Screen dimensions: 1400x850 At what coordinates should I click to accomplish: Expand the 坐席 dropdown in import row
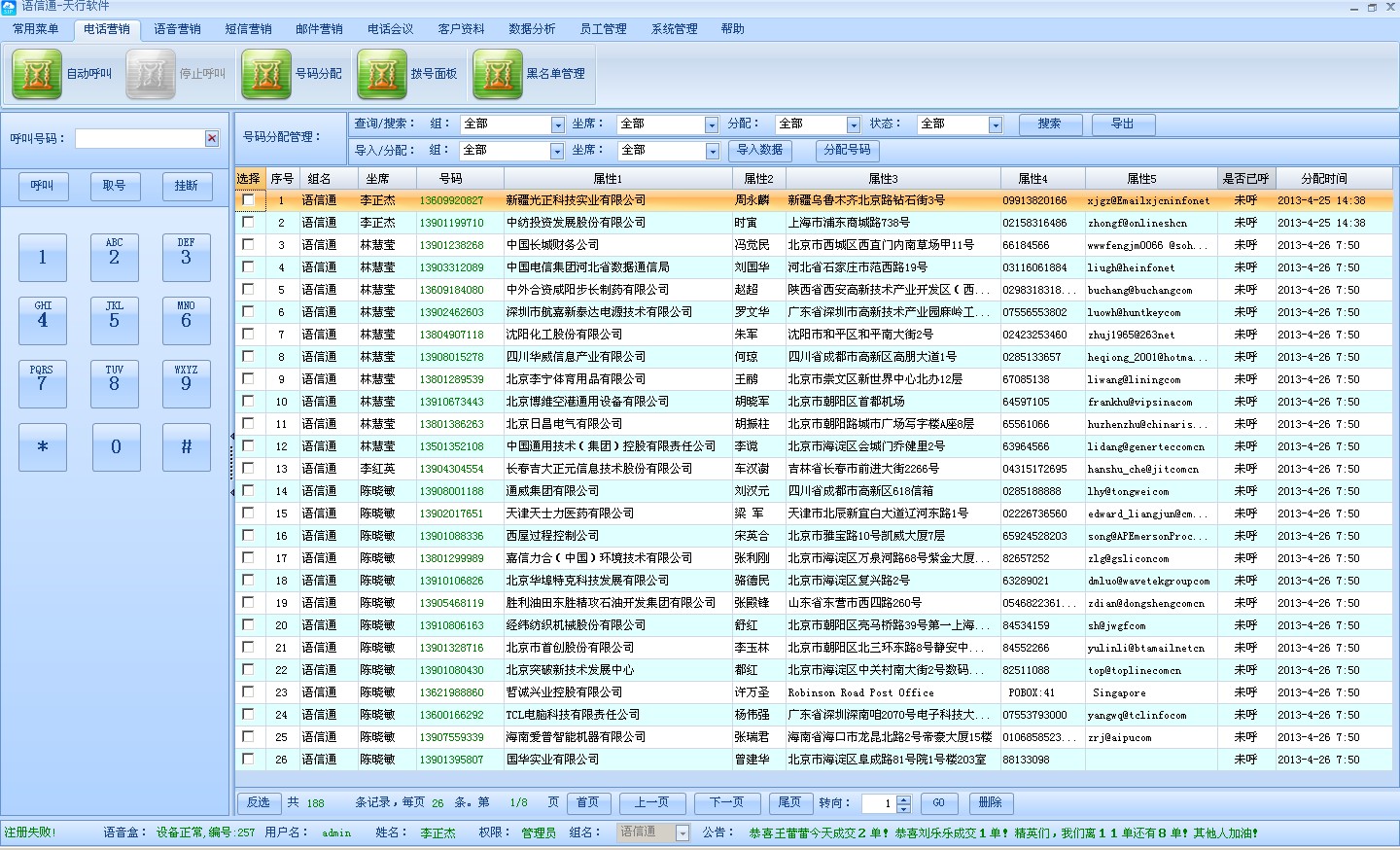coord(713,152)
